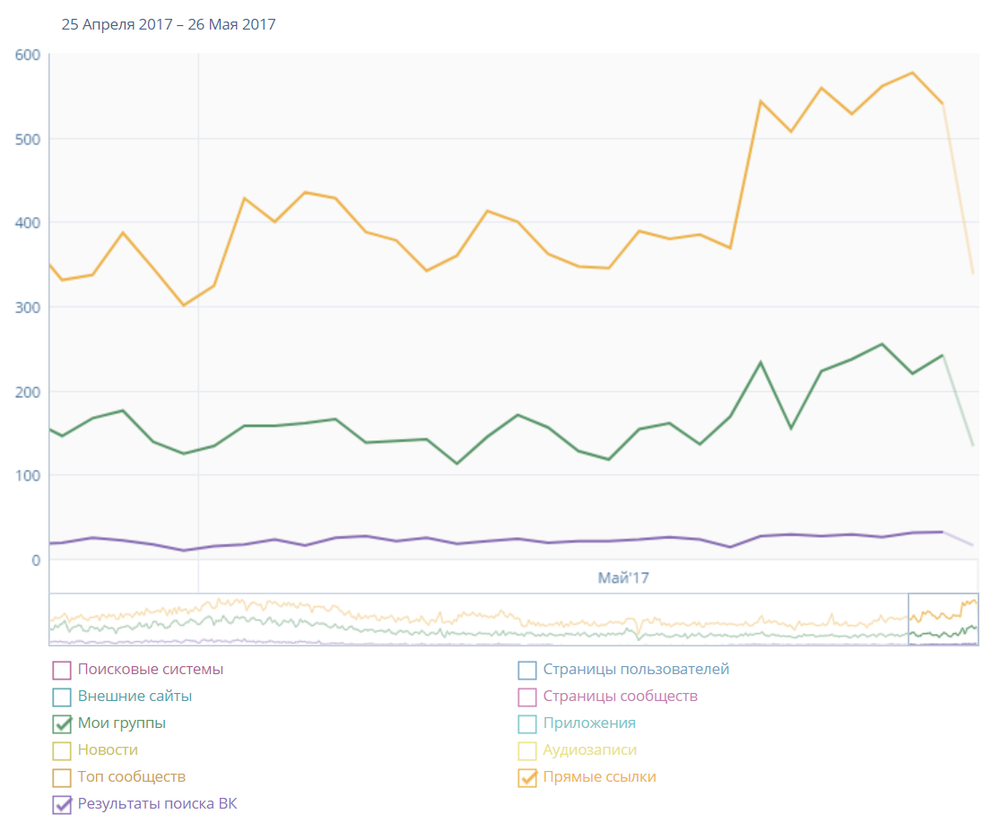Uncheck the Мои группы series
The height and width of the screenshot is (840, 1000).
(62, 724)
